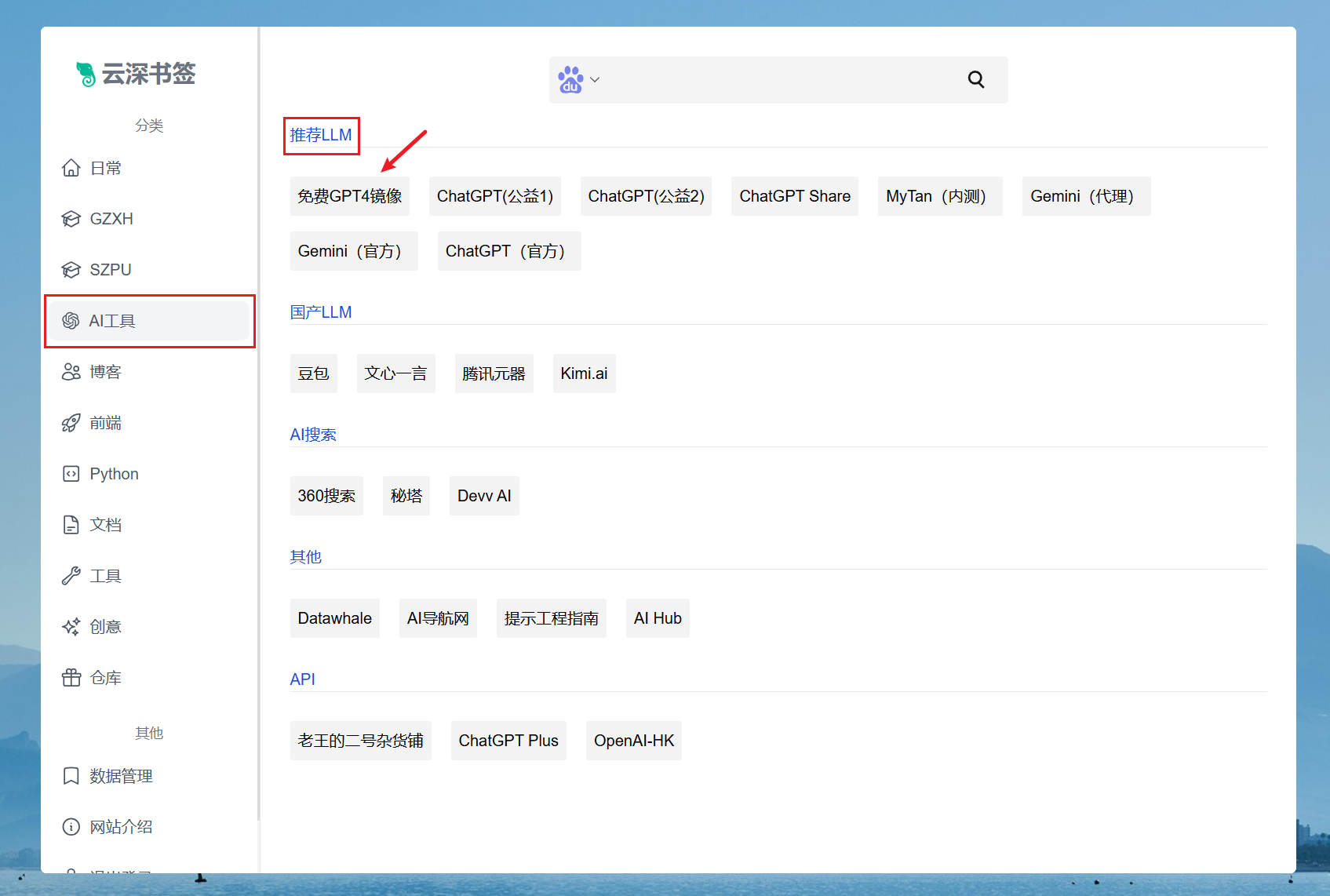
Task: Jump to the API section heading
Action: (303, 679)
